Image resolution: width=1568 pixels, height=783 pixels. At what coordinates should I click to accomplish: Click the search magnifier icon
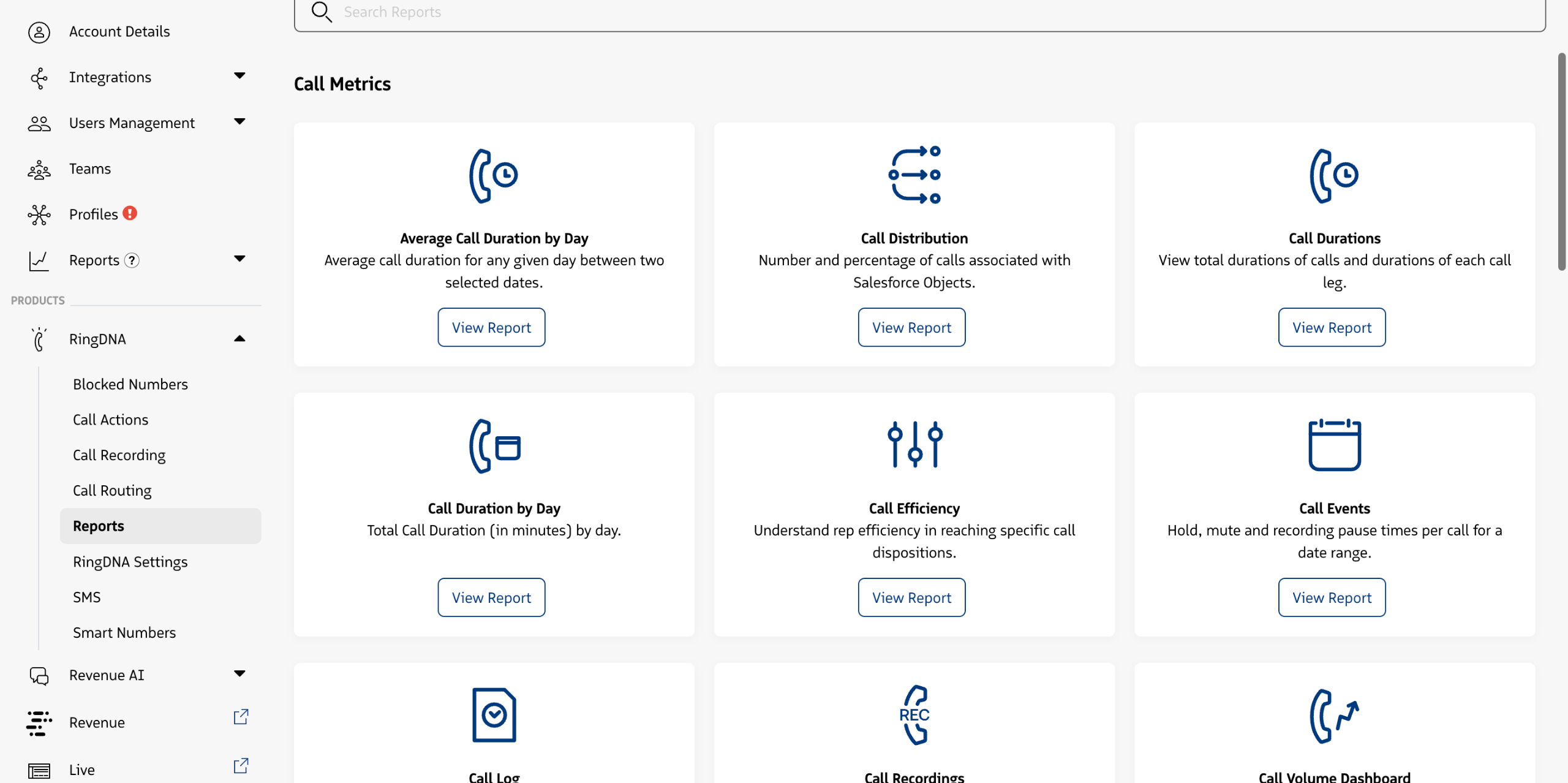coord(322,12)
